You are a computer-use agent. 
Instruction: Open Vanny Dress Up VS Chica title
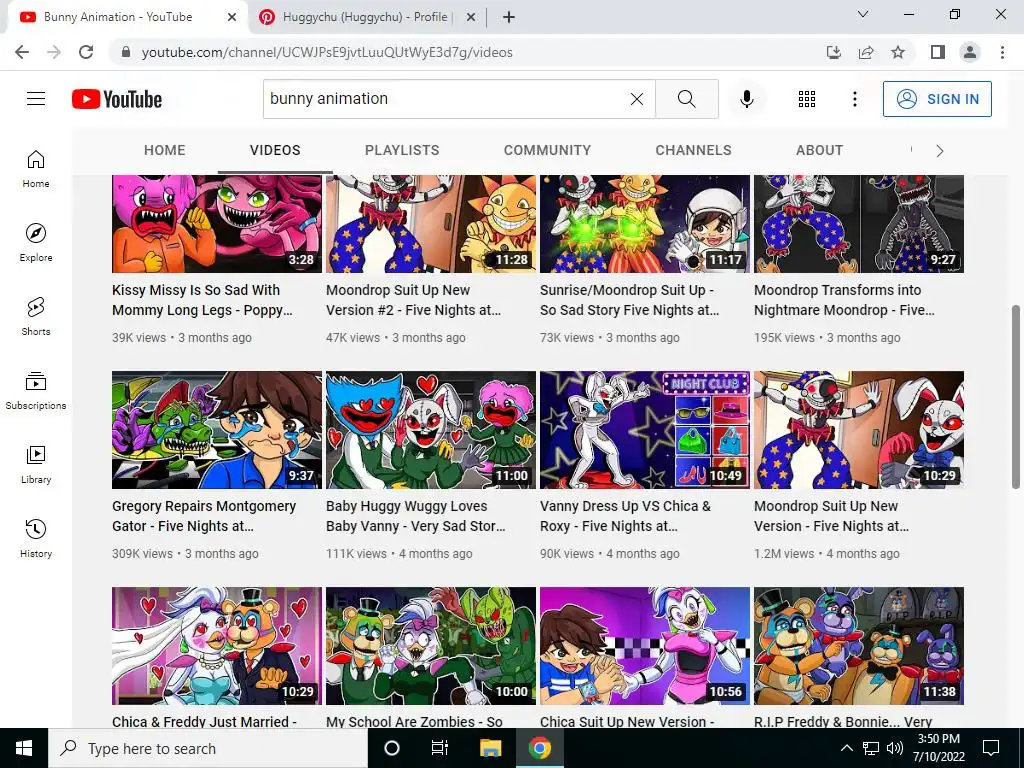tap(626, 516)
